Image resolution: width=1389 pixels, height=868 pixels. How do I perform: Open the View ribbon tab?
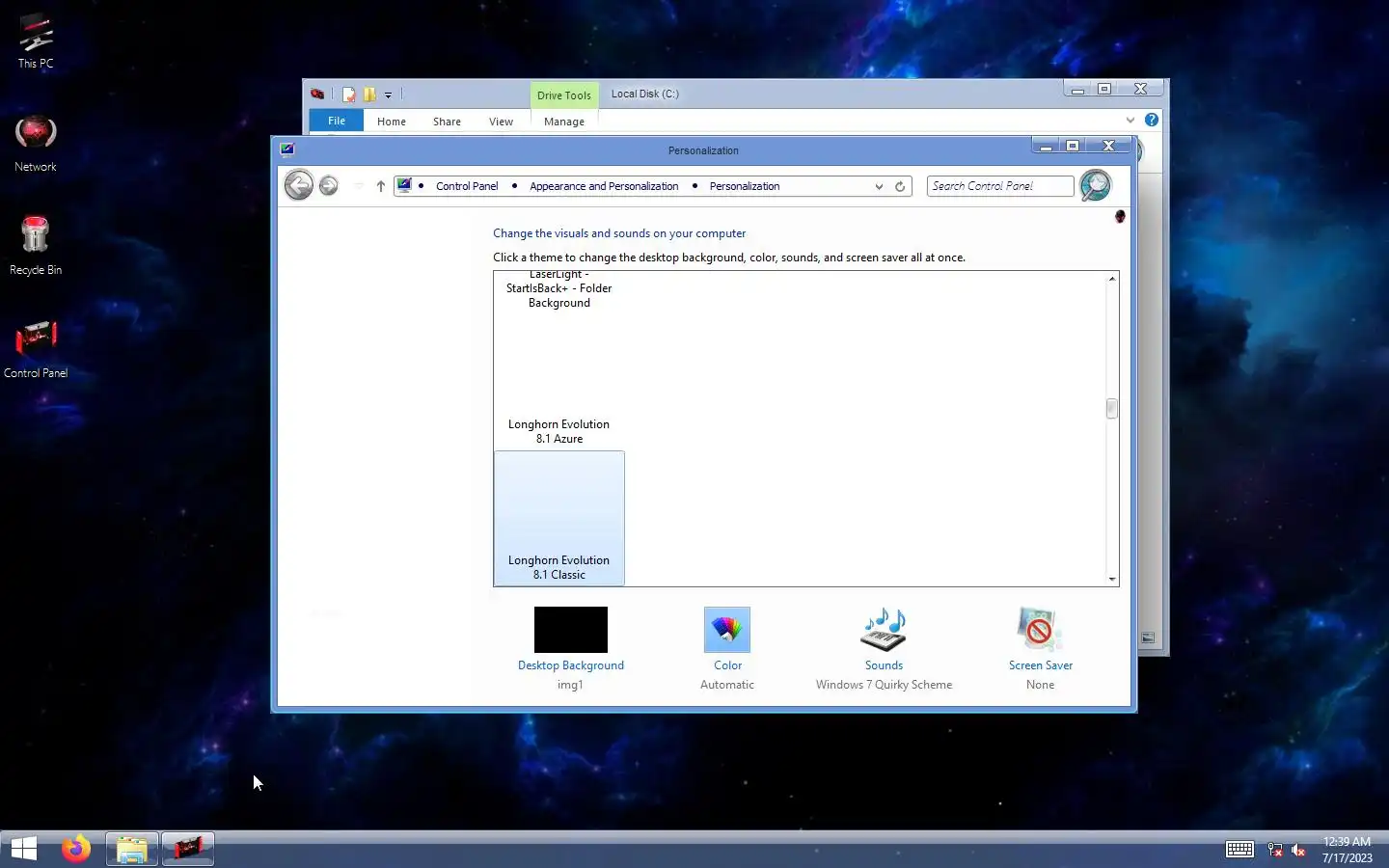[501, 122]
